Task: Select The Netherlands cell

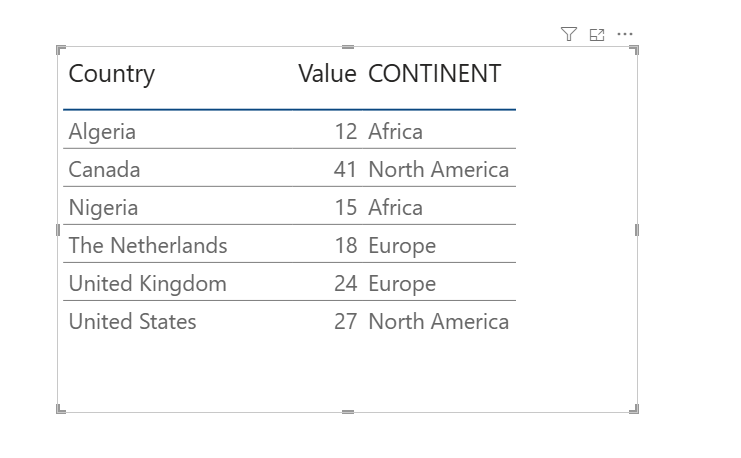Action: tap(148, 246)
